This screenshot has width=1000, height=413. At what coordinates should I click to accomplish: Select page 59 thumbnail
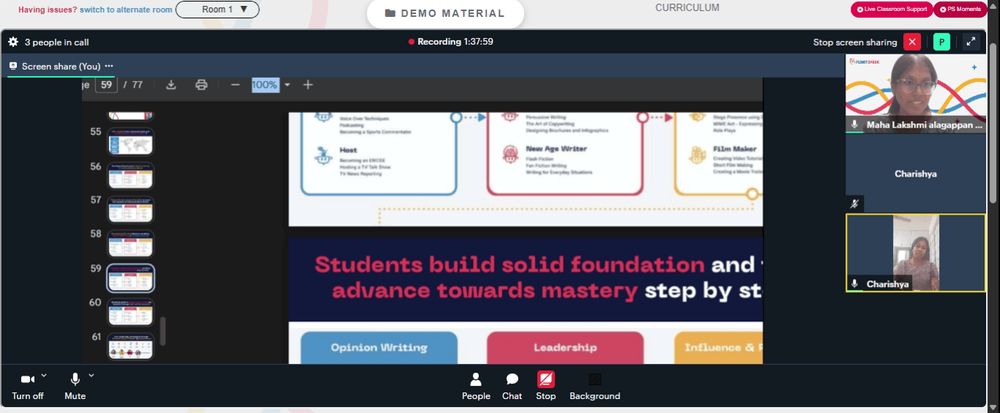click(x=131, y=278)
